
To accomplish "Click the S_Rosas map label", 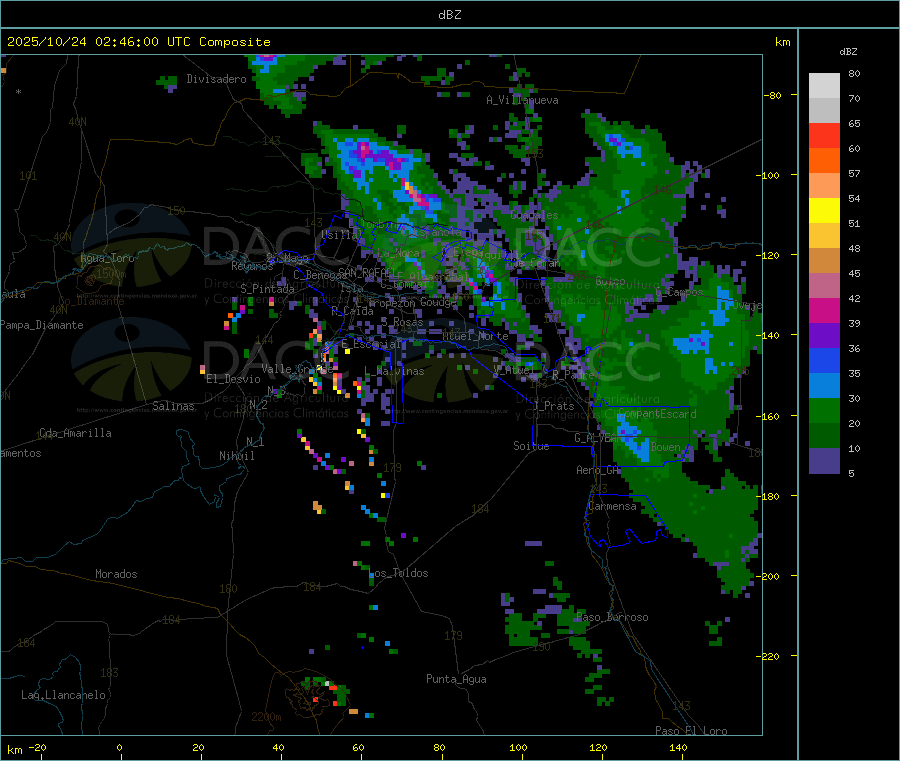I will point(402,323).
